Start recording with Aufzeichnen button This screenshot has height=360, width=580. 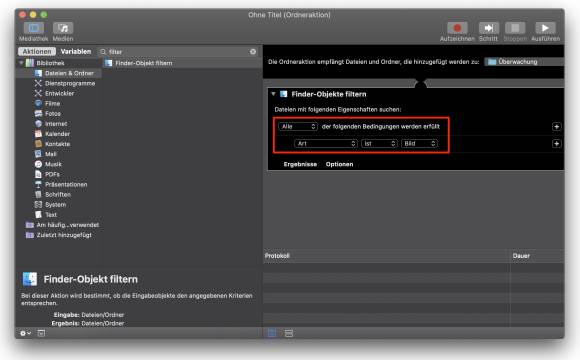(457, 28)
